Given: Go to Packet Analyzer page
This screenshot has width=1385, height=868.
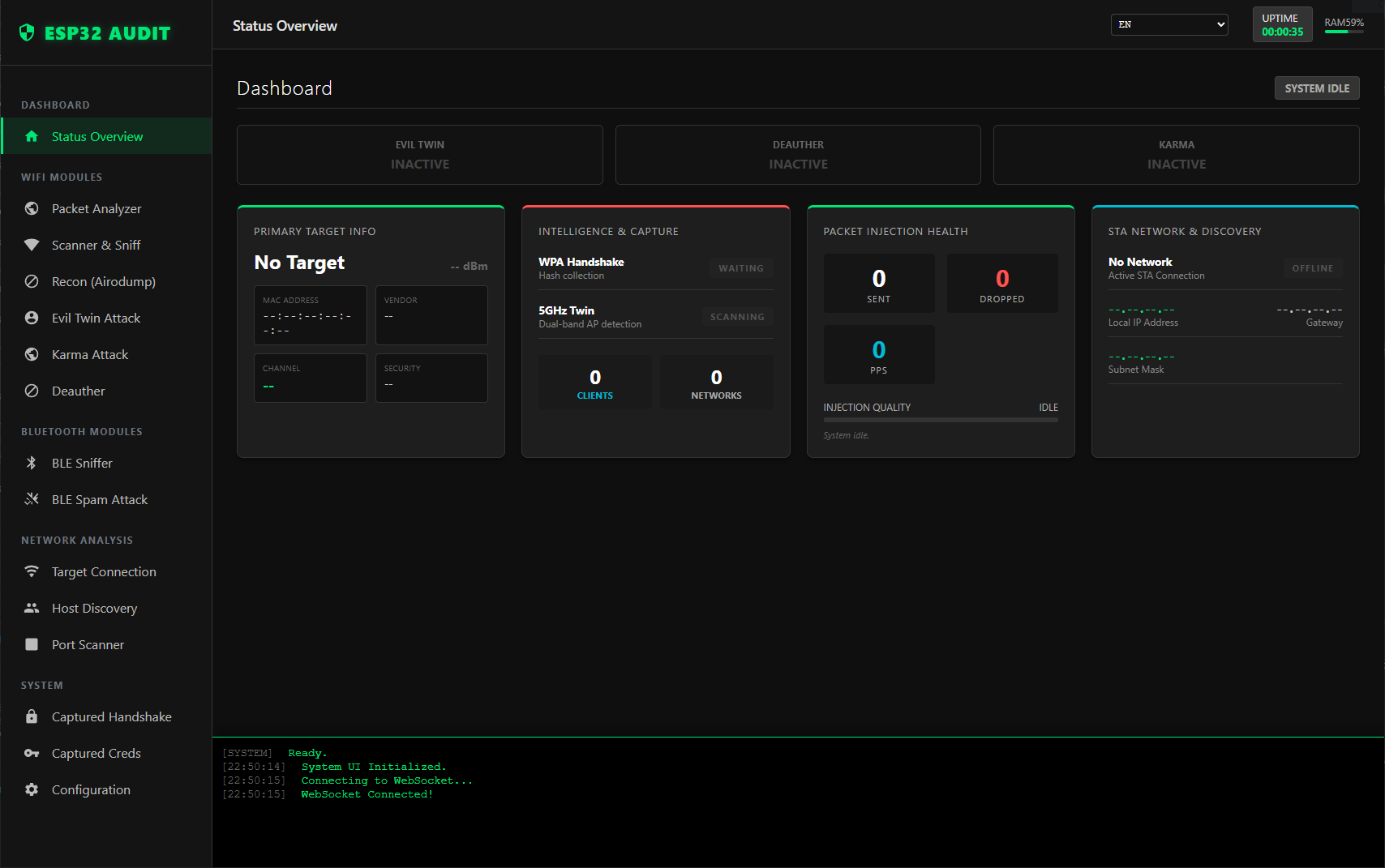Looking at the screenshot, I should [x=107, y=208].
